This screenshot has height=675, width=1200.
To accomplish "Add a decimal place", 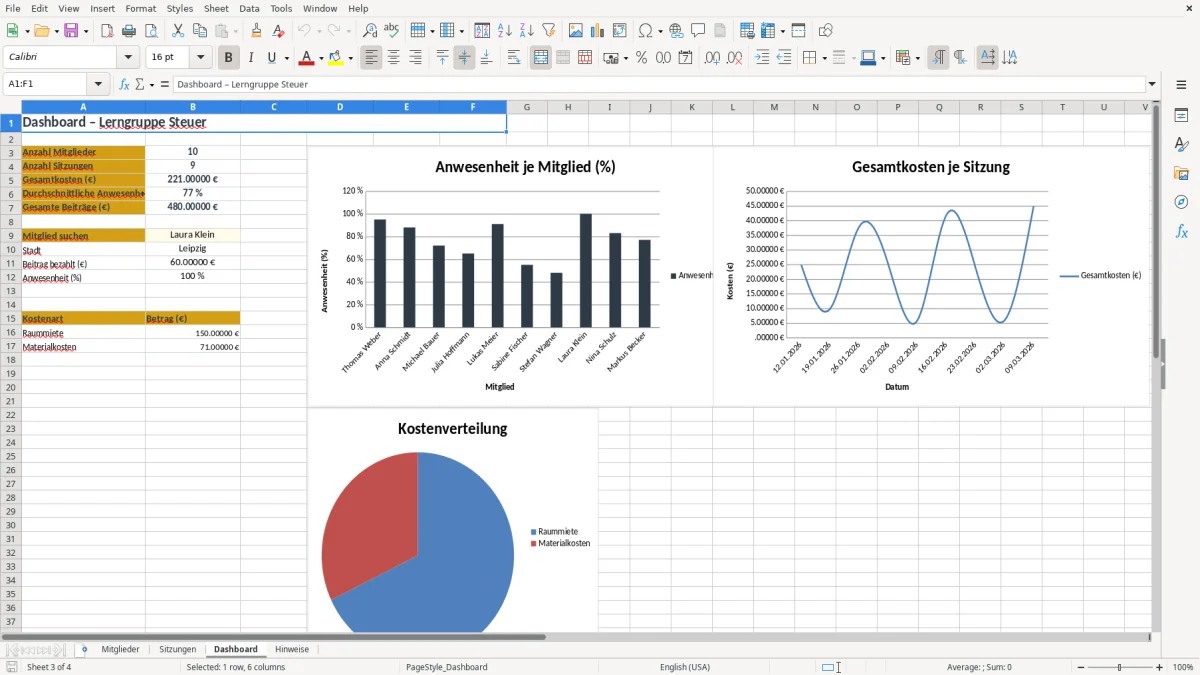I will [712, 58].
